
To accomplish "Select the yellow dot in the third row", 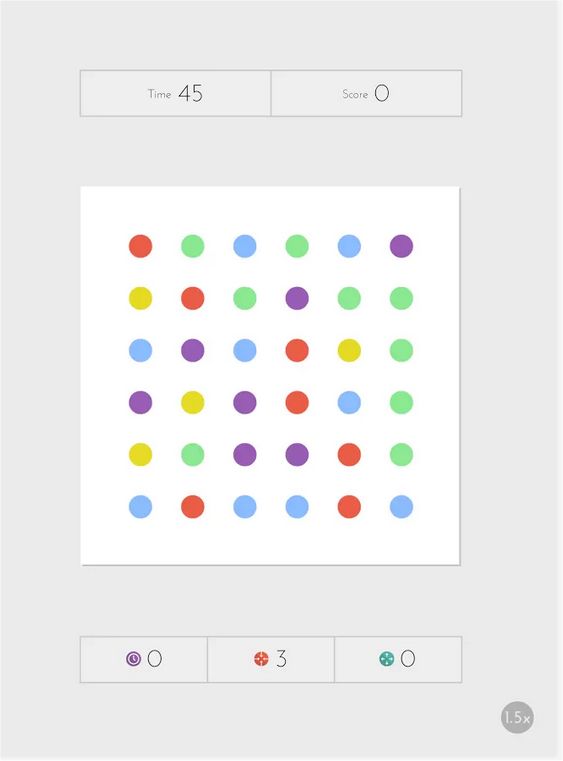I will [349, 350].
